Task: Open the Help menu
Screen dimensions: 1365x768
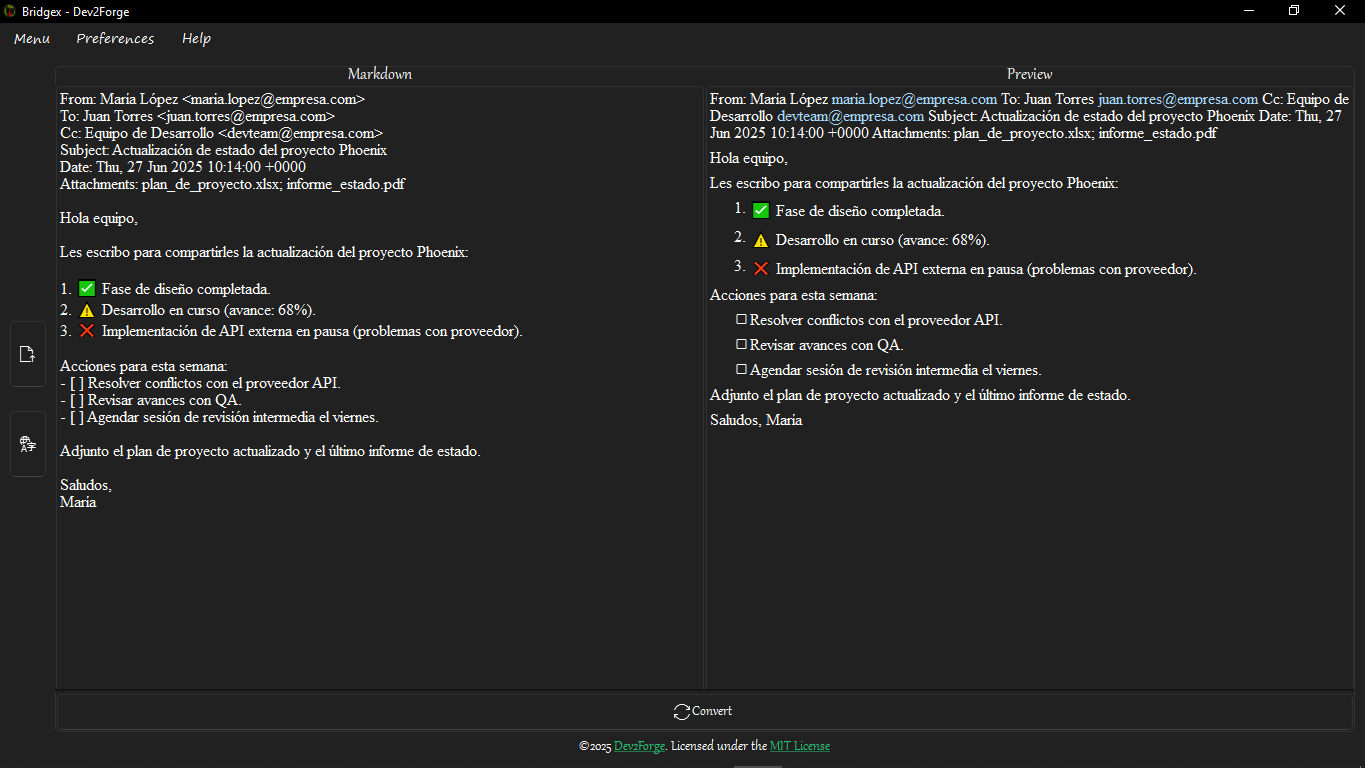Action: (x=196, y=39)
